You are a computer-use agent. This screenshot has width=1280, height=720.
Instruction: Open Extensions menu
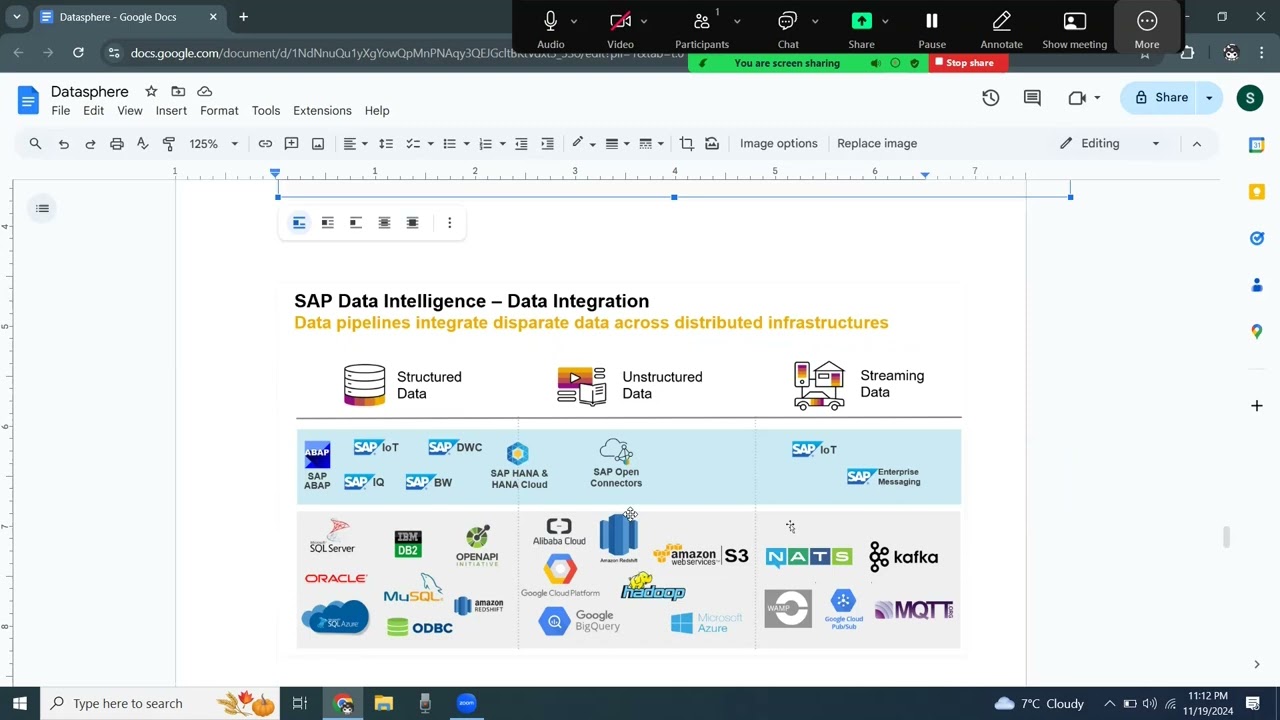[x=322, y=111]
